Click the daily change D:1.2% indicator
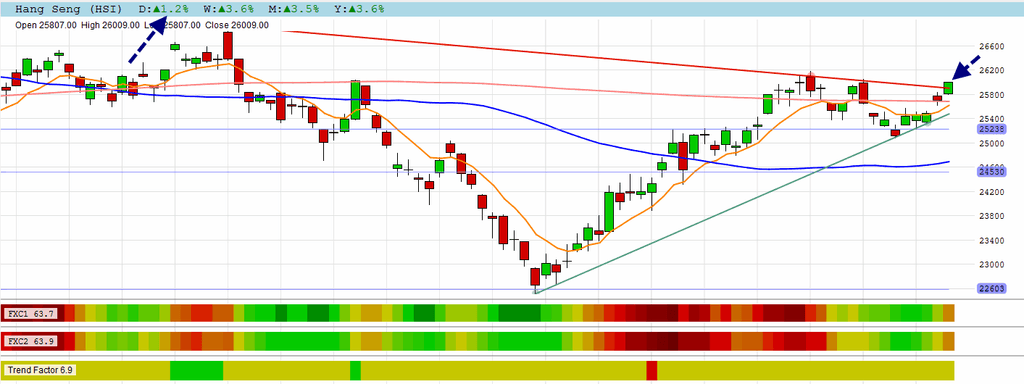The image size is (1024, 384). click(x=164, y=9)
